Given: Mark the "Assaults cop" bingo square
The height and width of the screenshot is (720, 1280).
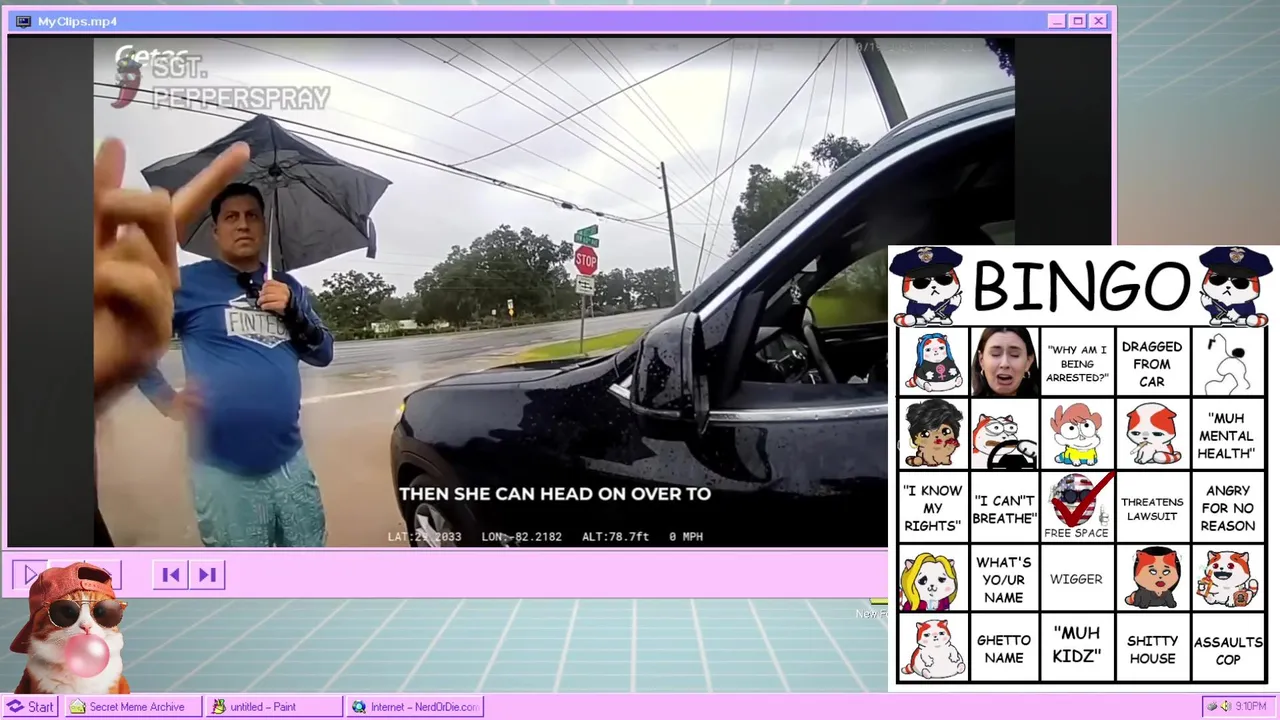Looking at the screenshot, I should tap(1227, 648).
